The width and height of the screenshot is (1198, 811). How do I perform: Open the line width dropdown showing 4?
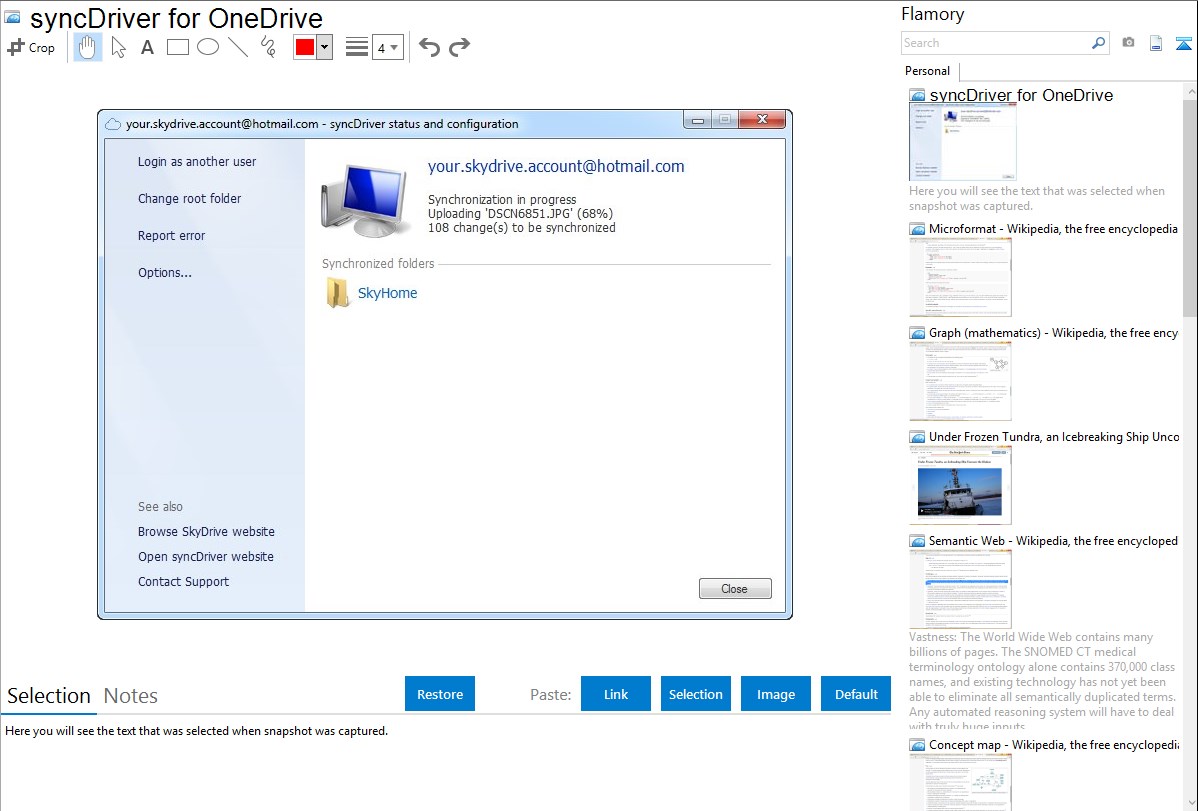point(388,47)
